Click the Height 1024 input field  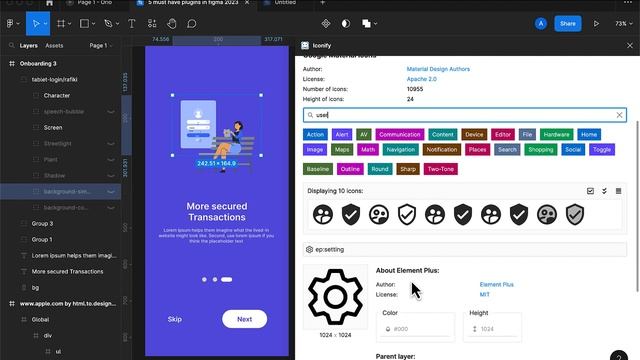(x=493, y=329)
